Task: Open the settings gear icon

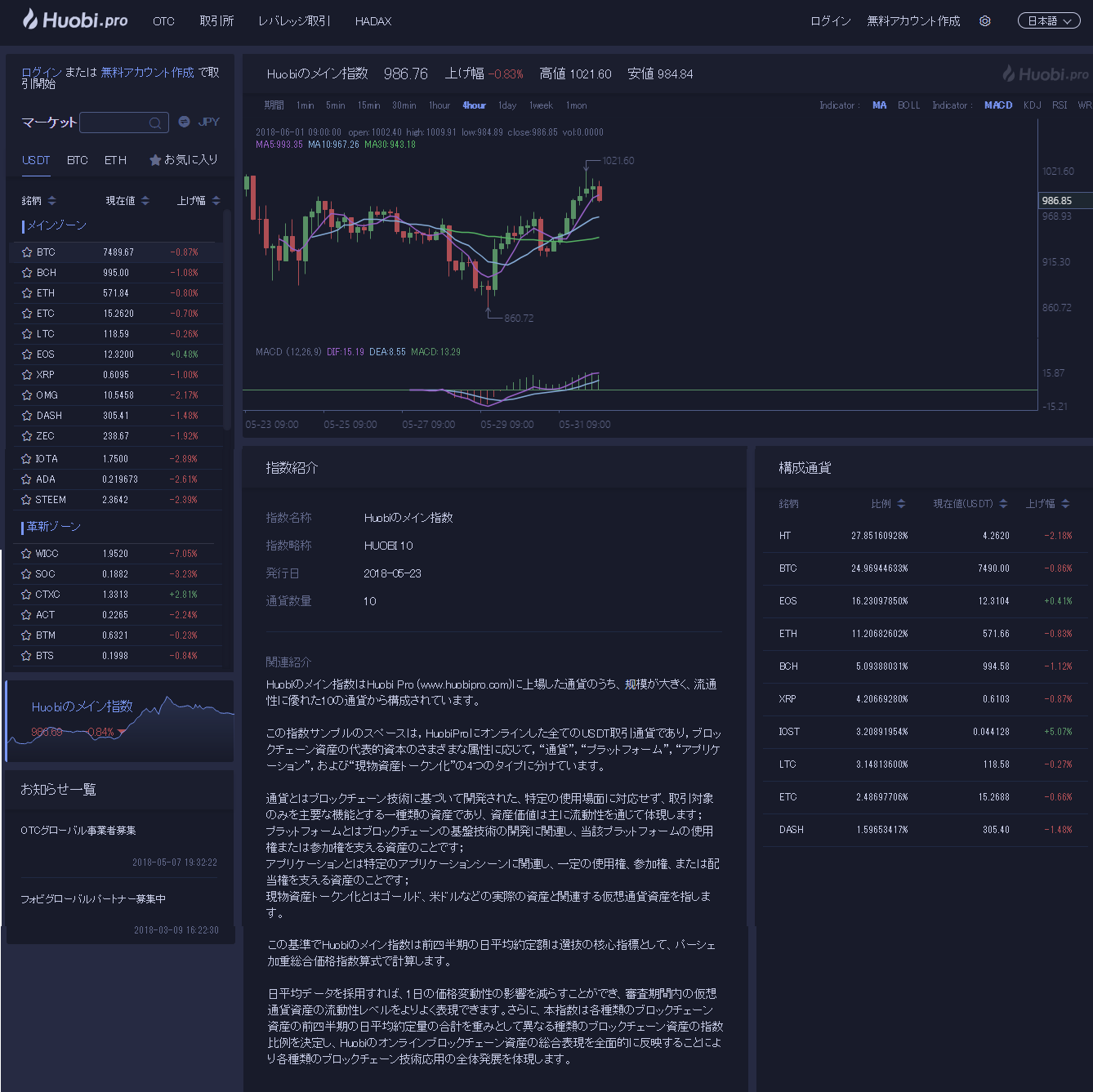Action: [985, 21]
